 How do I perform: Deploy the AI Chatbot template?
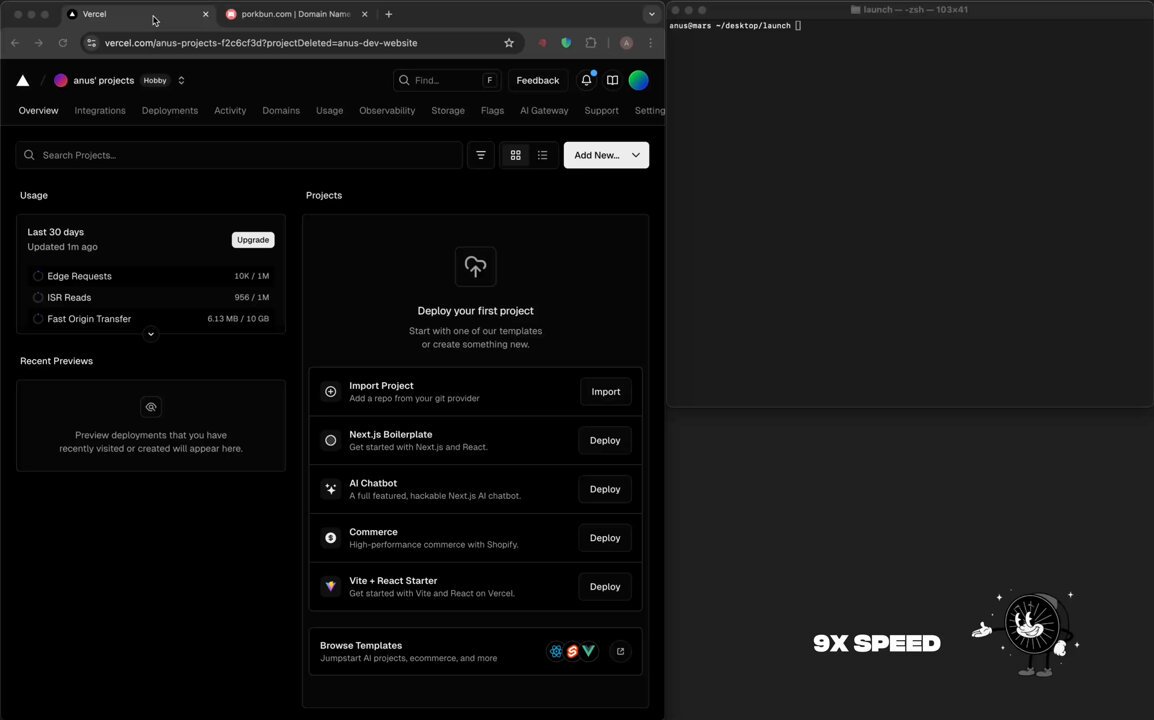[605, 489]
